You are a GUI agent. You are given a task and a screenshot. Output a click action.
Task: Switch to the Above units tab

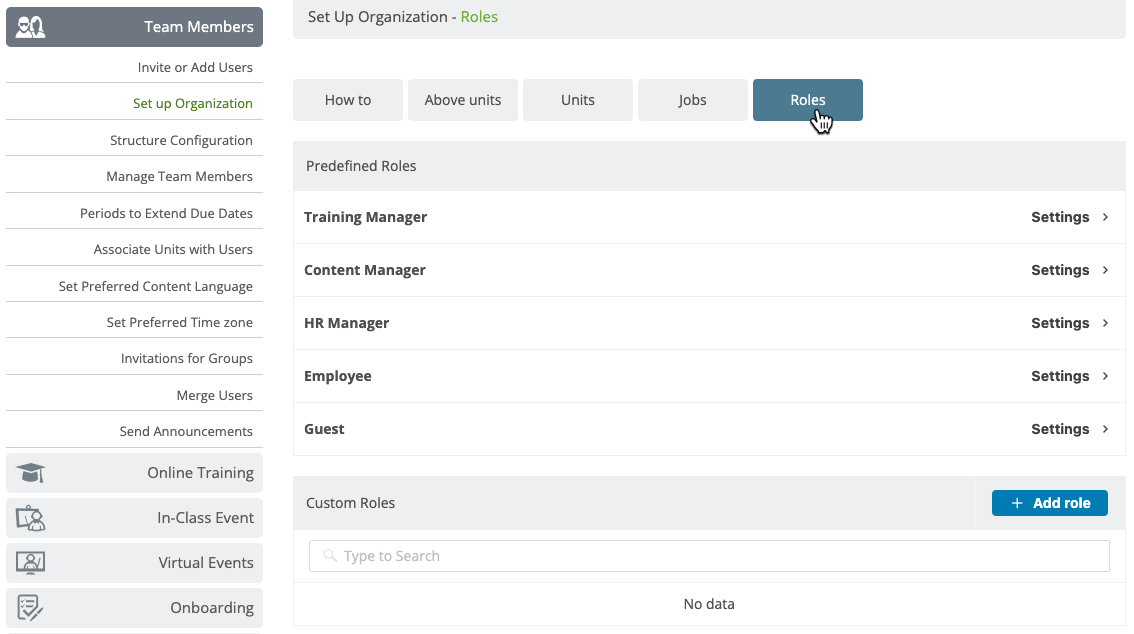coord(462,99)
